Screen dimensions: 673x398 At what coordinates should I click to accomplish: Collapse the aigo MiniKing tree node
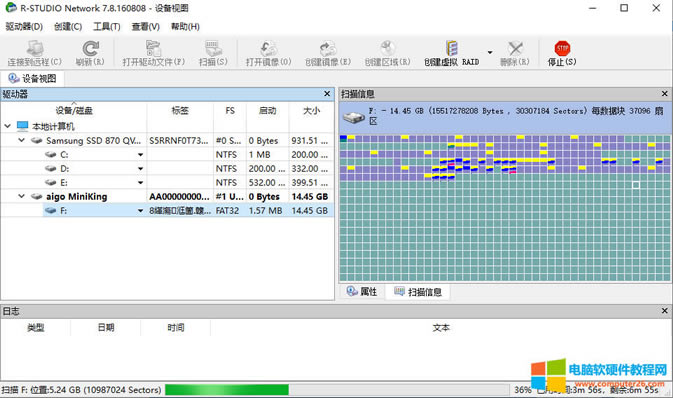click(x=21, y=196)
